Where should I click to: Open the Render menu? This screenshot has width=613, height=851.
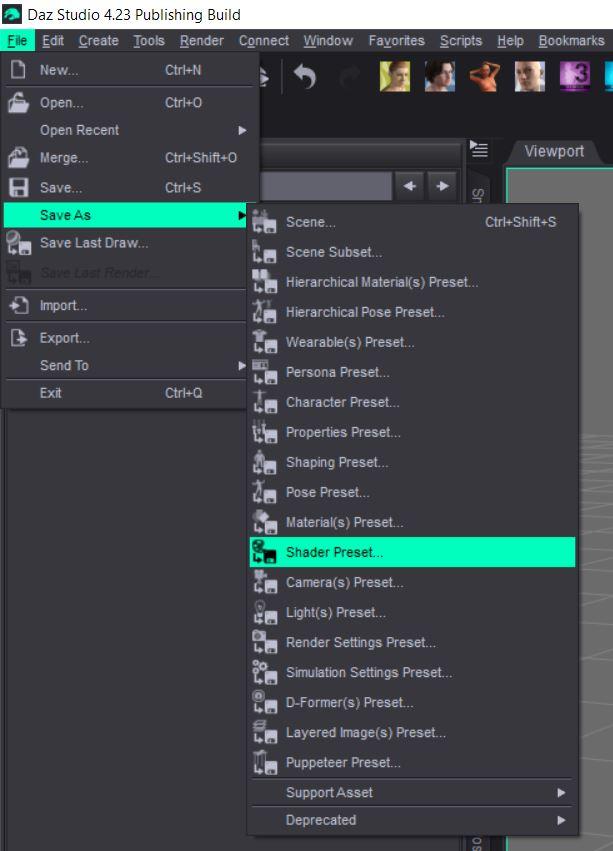coord(201,41)
